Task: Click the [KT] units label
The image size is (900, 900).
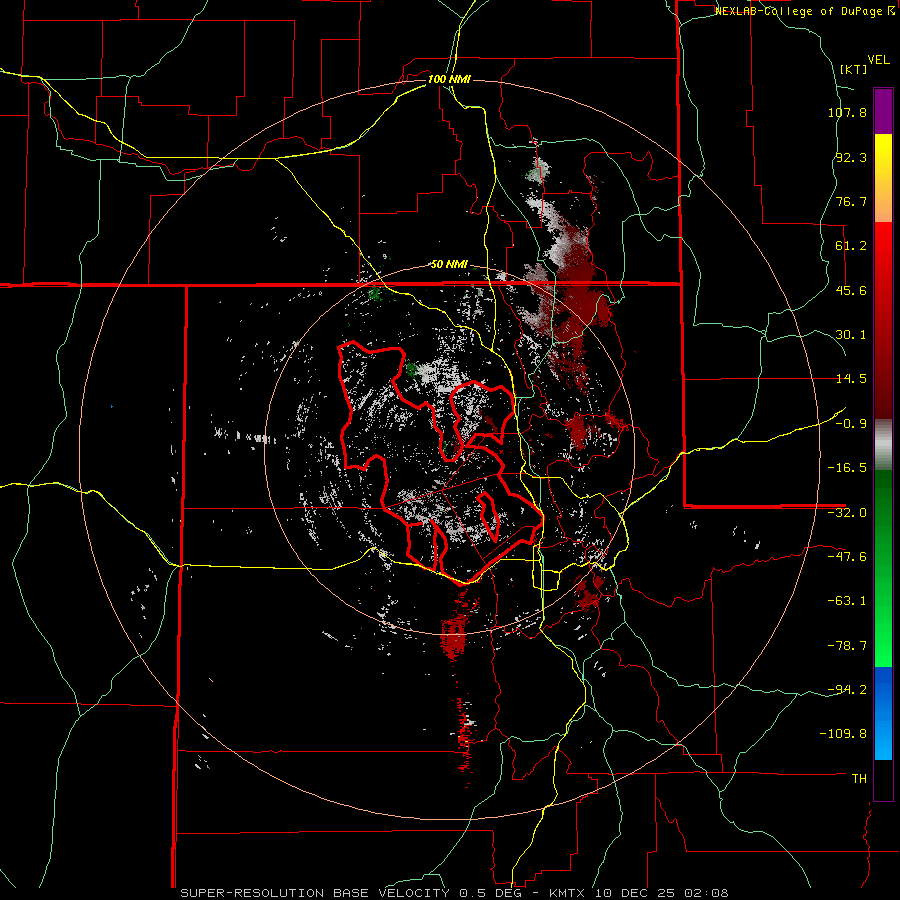Action: [854, 69]
